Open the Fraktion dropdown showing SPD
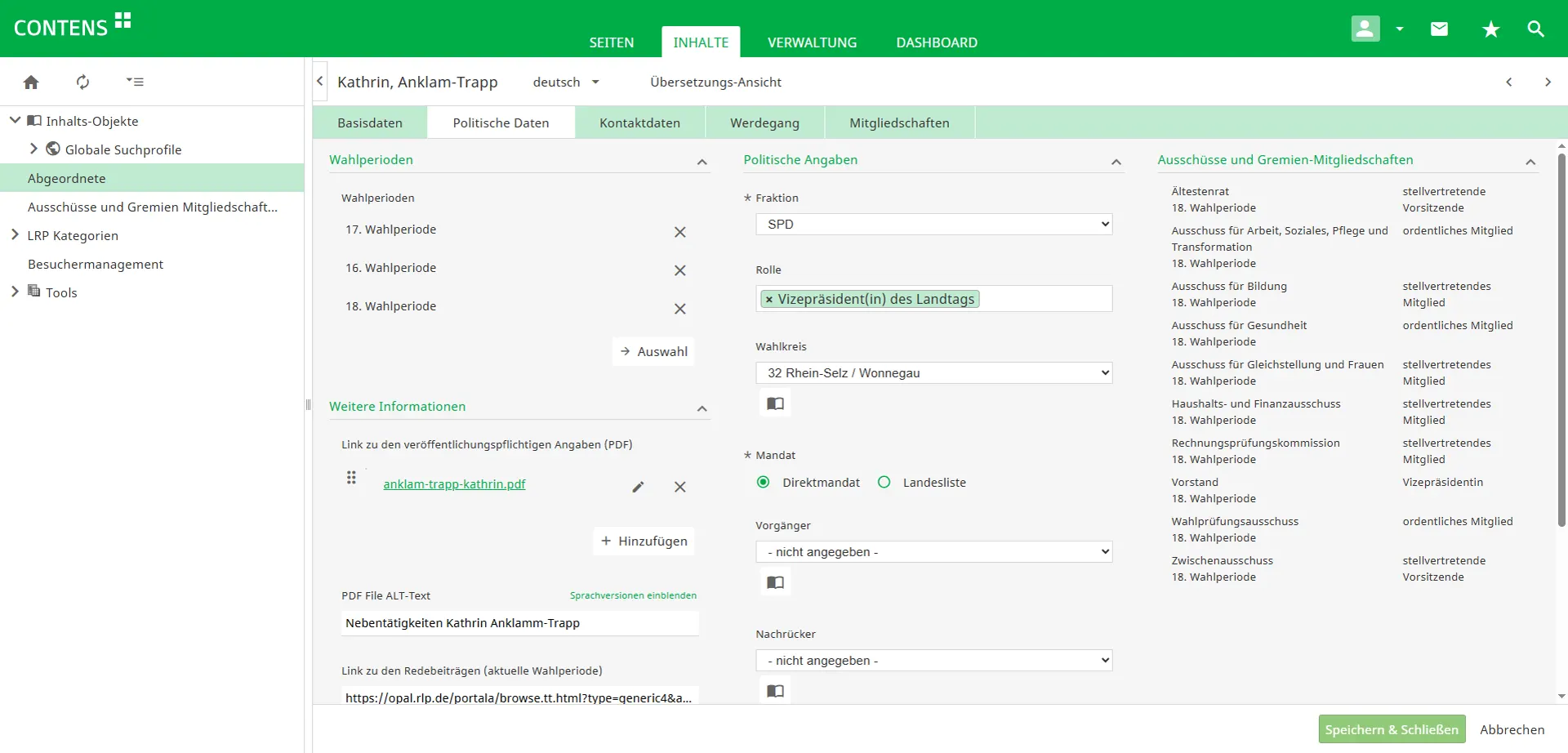The height and width of the screenshot is (753, 1568). tap(933, 224)
